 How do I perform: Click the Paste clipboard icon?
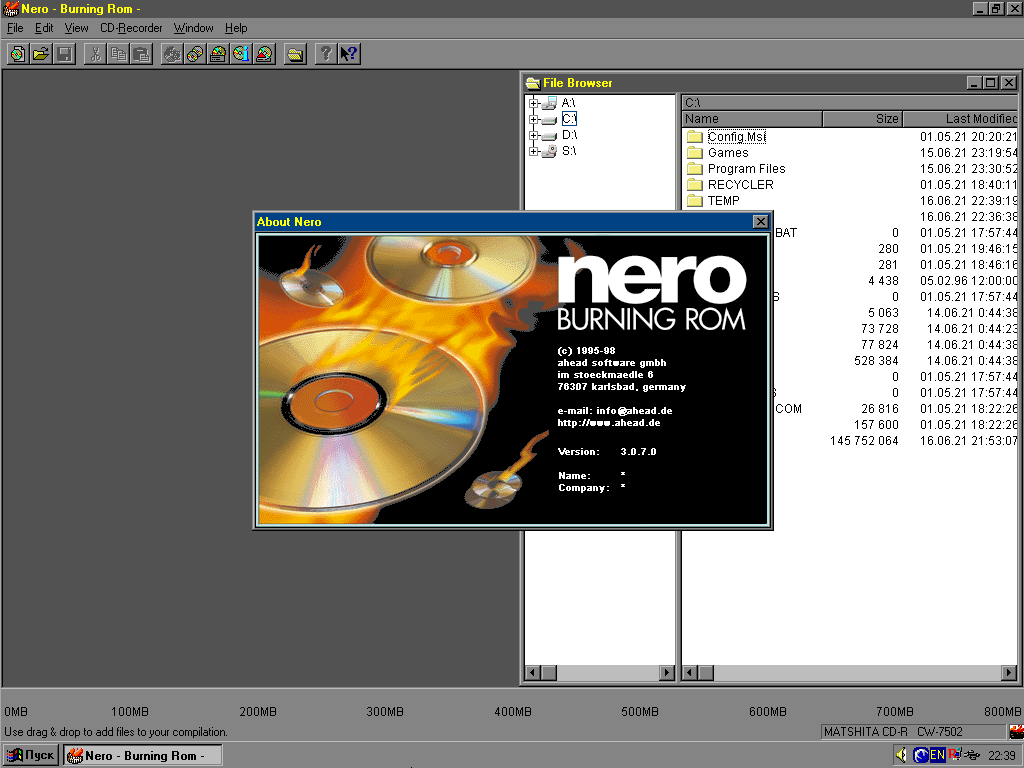[x=141, y=54]
